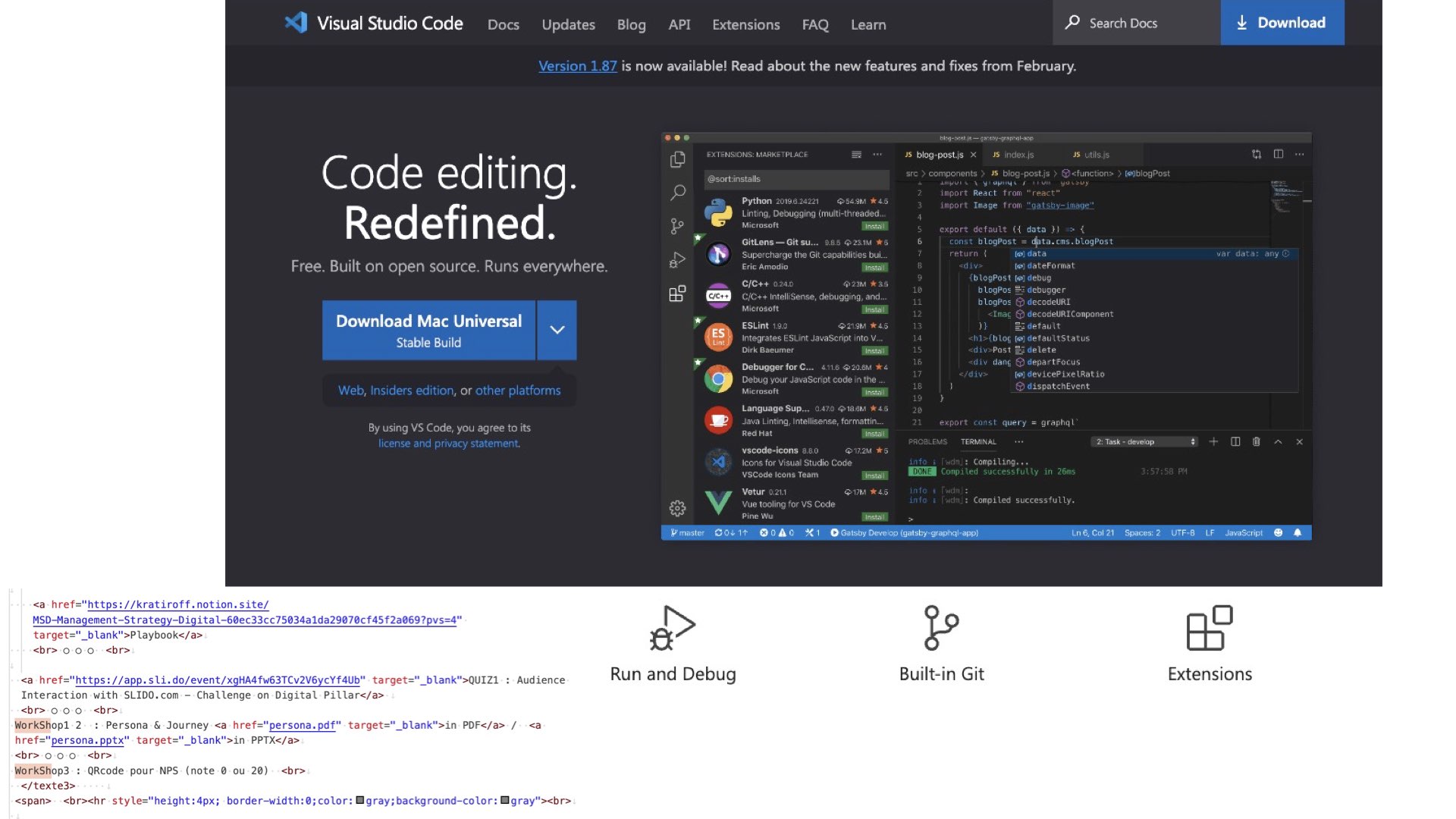The height and width of the screenshot is (819, 1456).
Task: Click the first gray color swatch before 'gray;background-color'
Action: [x=360, y=800]
